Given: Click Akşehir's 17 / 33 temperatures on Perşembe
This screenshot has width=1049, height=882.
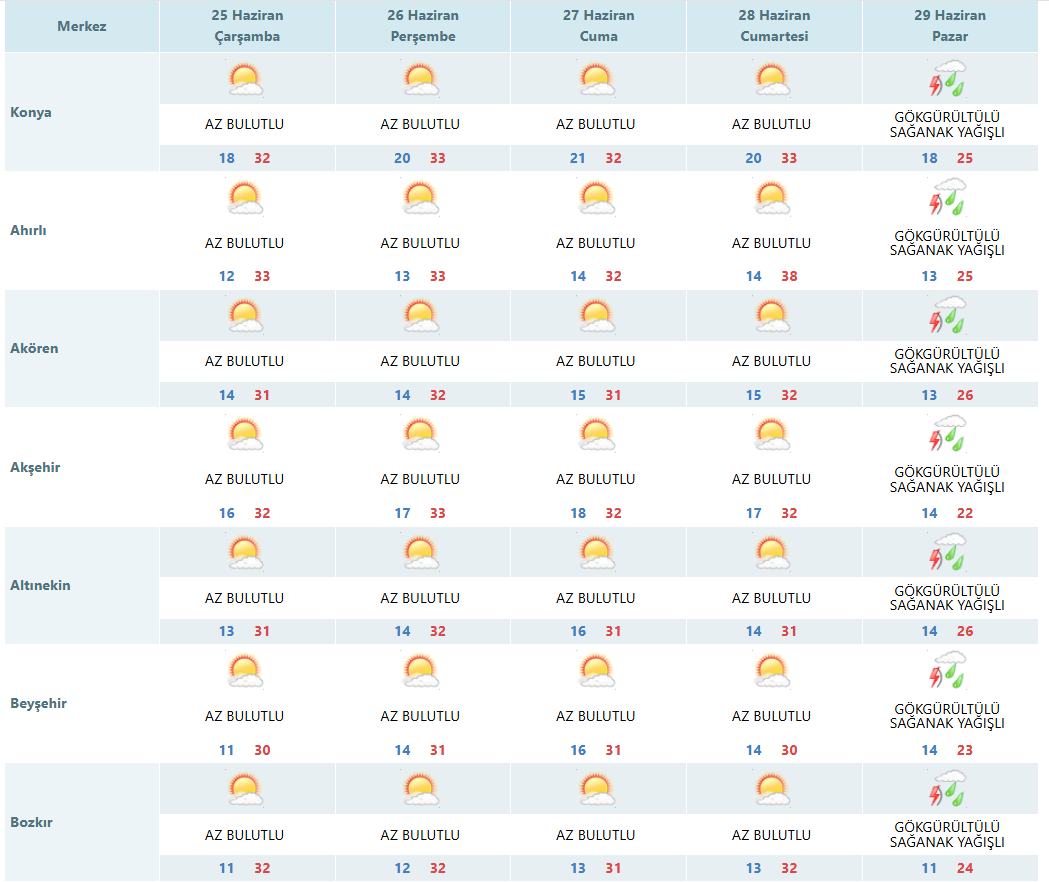Looking at the screenshot, I should (x=420, y=513).
